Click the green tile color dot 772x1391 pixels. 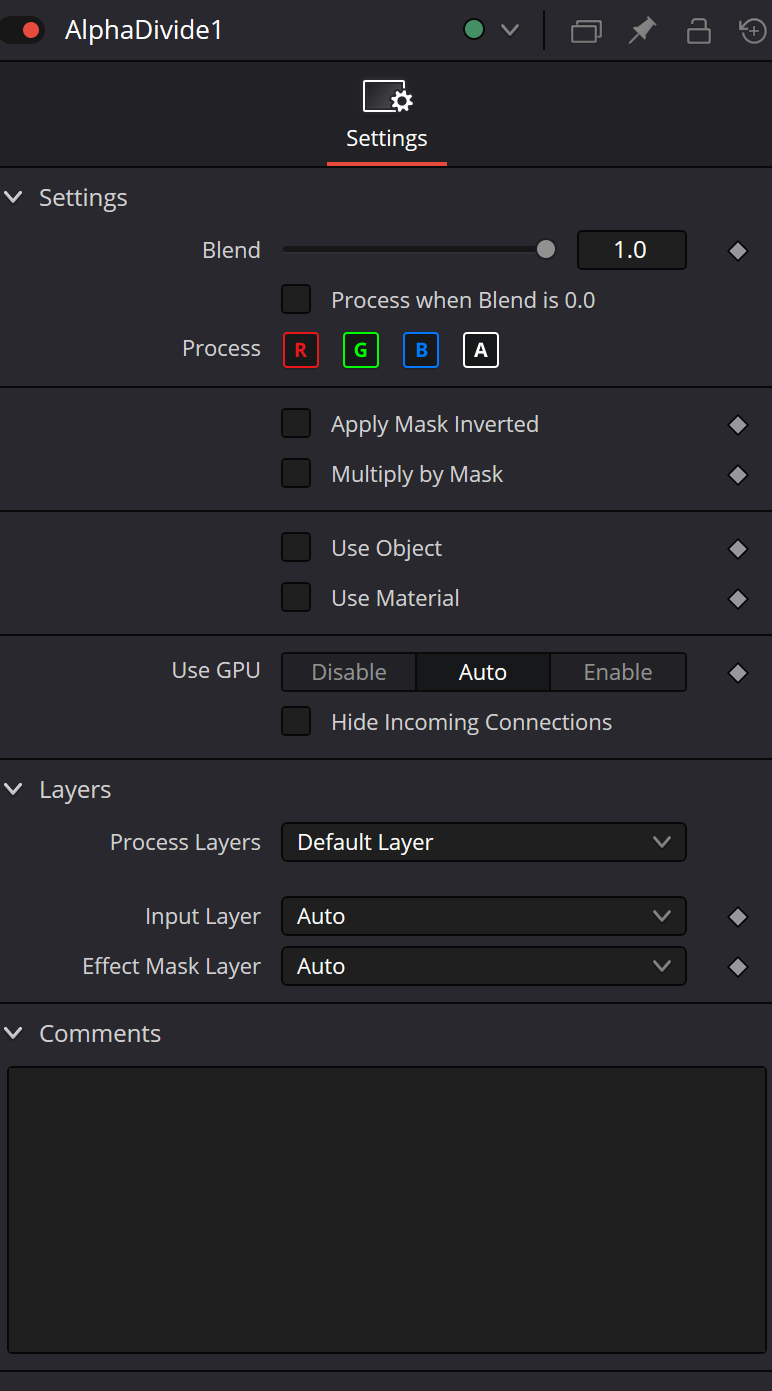(x=474, y=30)
